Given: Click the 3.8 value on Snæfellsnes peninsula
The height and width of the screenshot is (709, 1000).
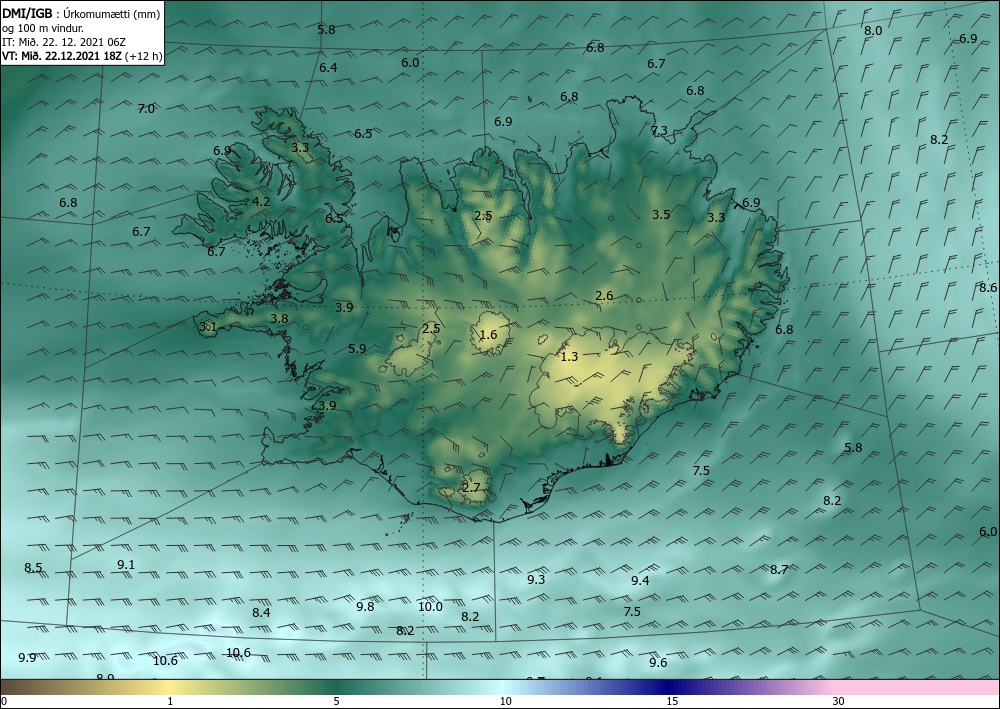Looking at the screenshot, I should click(x=279, y=319).
